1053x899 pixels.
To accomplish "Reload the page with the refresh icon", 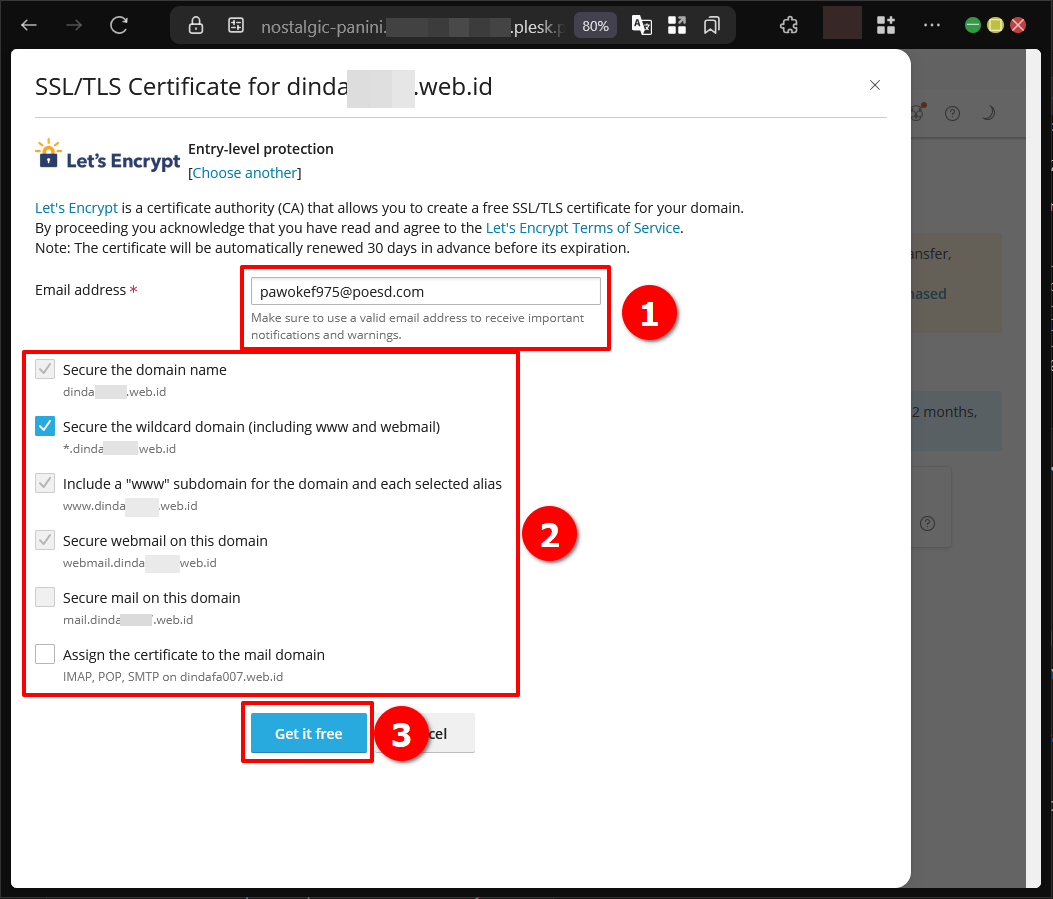I will (119, 25).
